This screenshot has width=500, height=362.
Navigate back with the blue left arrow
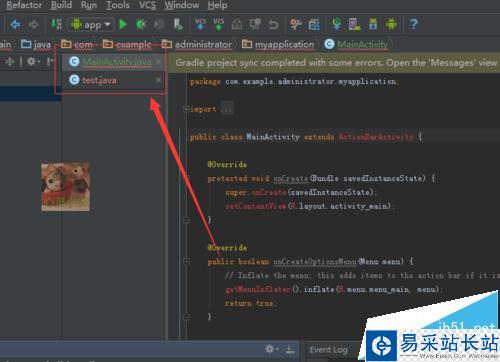[15, 24]
